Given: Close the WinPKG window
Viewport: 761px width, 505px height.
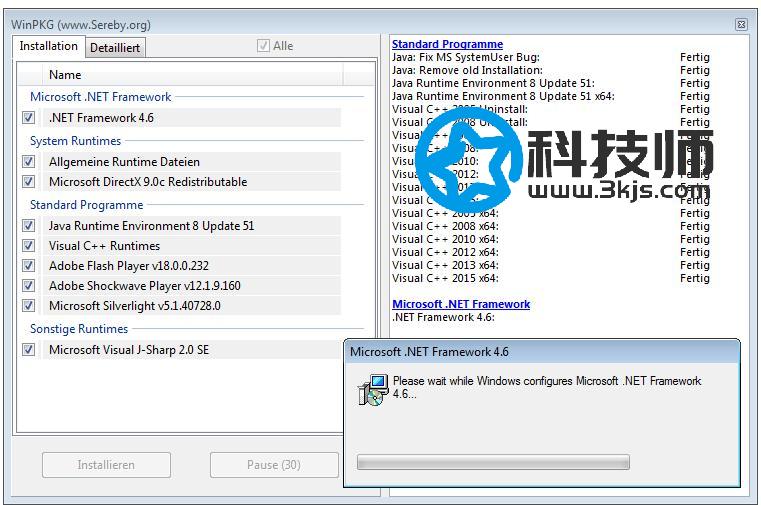Looking at the screenshot, I should 741,24.
